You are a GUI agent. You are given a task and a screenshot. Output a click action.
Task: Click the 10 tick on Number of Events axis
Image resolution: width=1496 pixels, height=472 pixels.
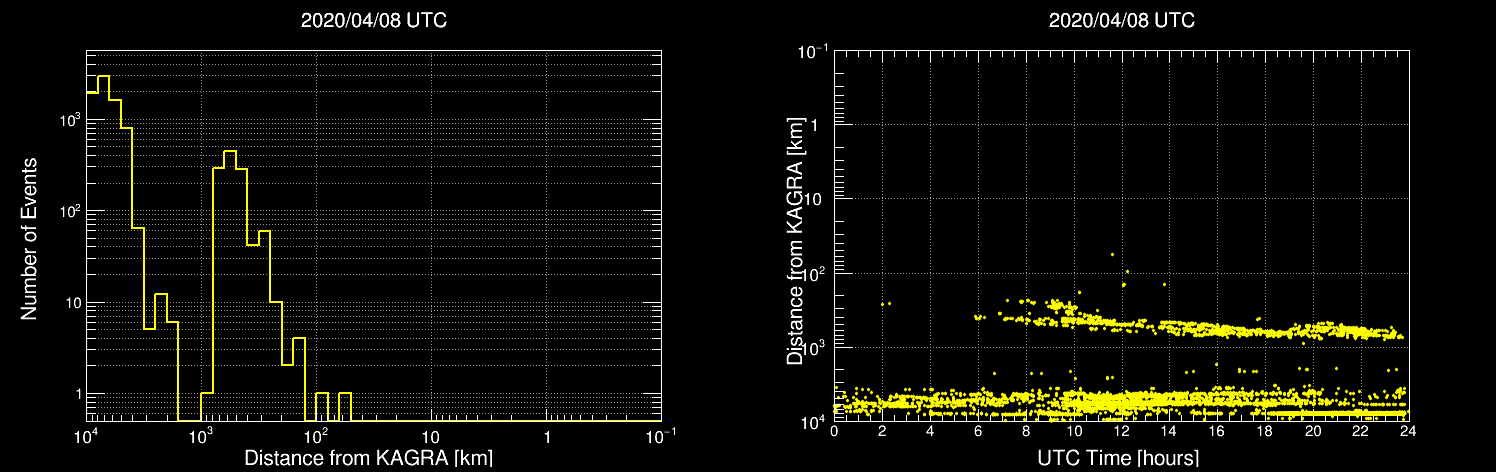point(71,303)
